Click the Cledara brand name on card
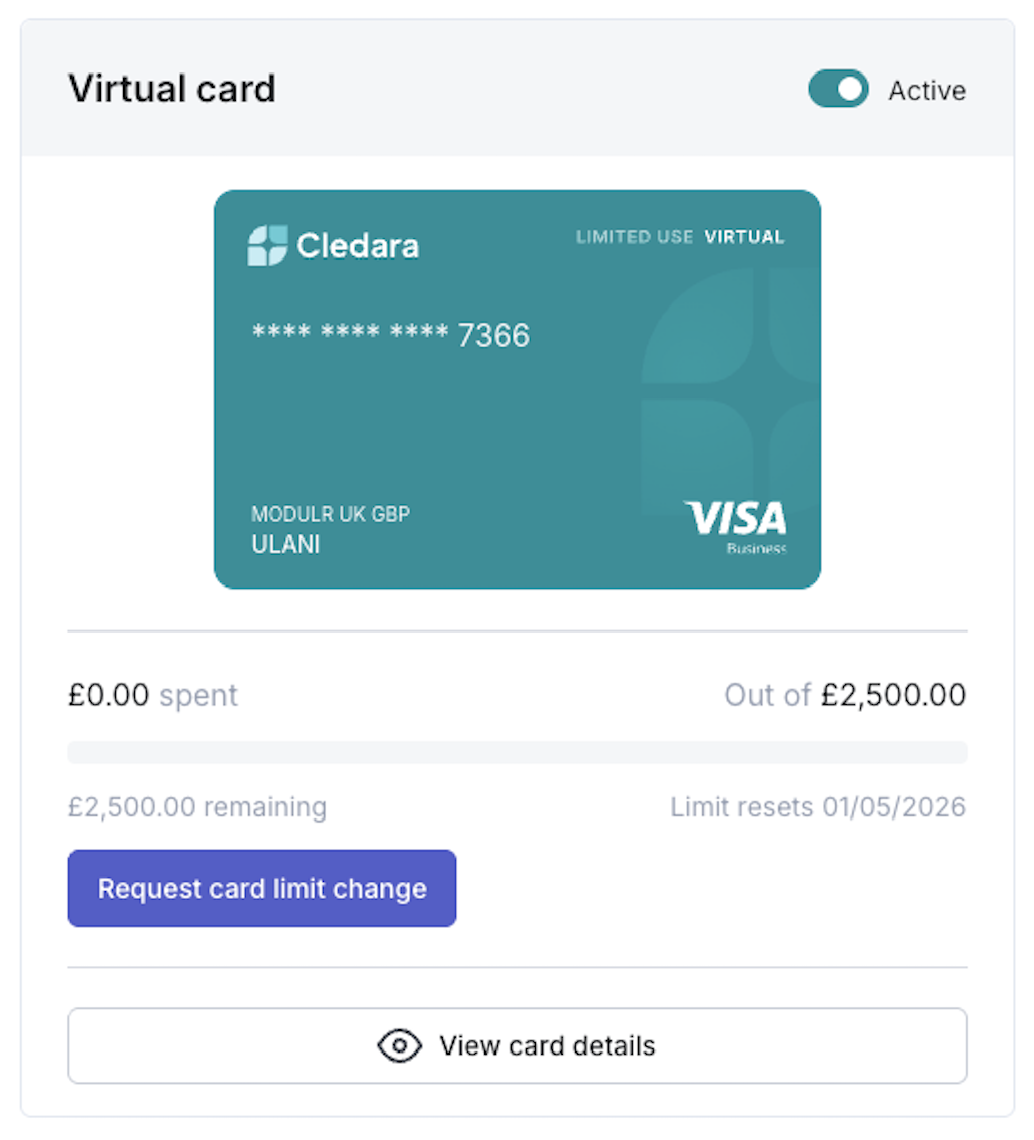The width and height of the screenshot is (1034, 1140). 357,246
